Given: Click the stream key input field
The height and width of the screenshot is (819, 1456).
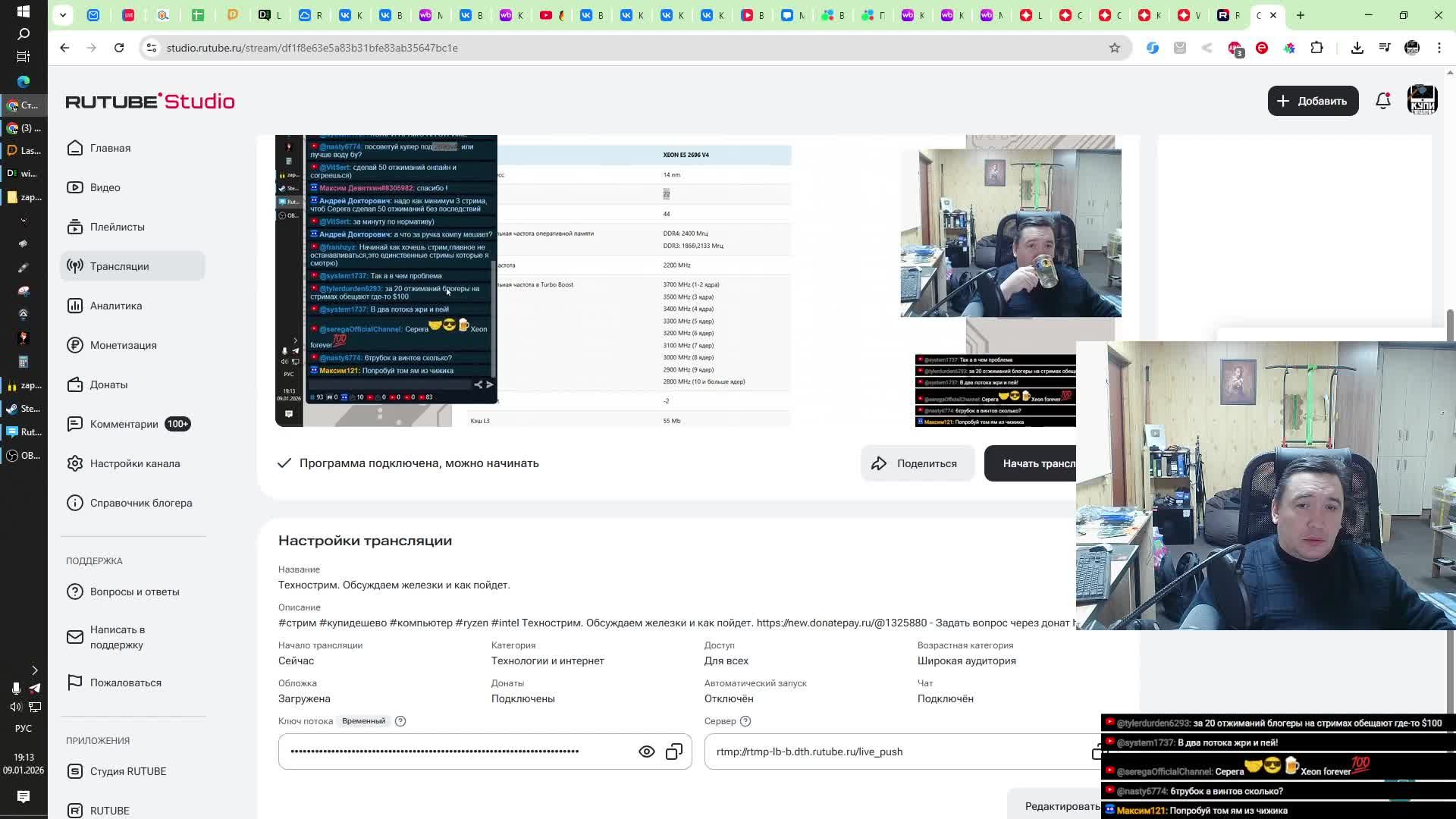Looking at the screenshot, I should tap(455, 752).
